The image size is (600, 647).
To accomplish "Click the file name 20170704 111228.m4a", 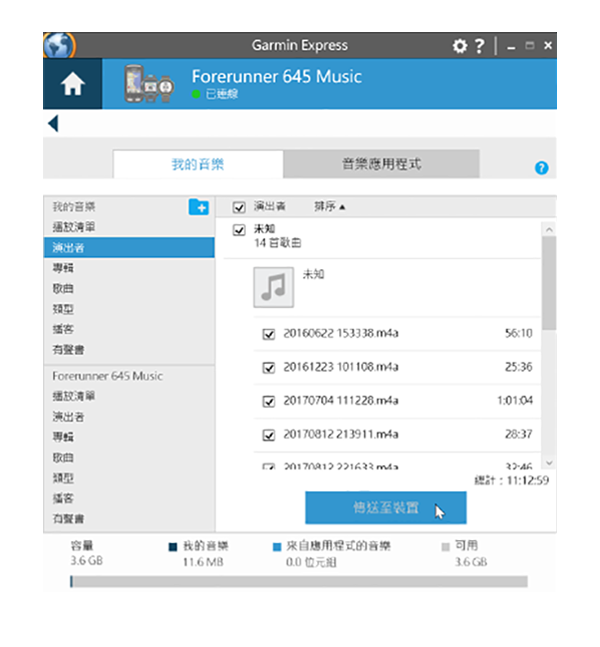I will pos(341,401).
